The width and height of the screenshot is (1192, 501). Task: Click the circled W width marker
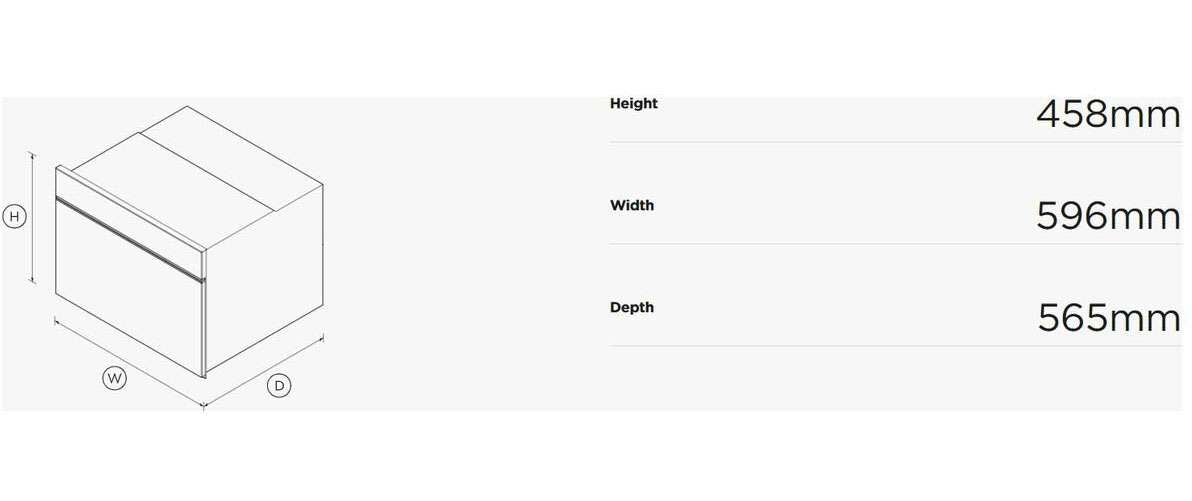(115, 378)
